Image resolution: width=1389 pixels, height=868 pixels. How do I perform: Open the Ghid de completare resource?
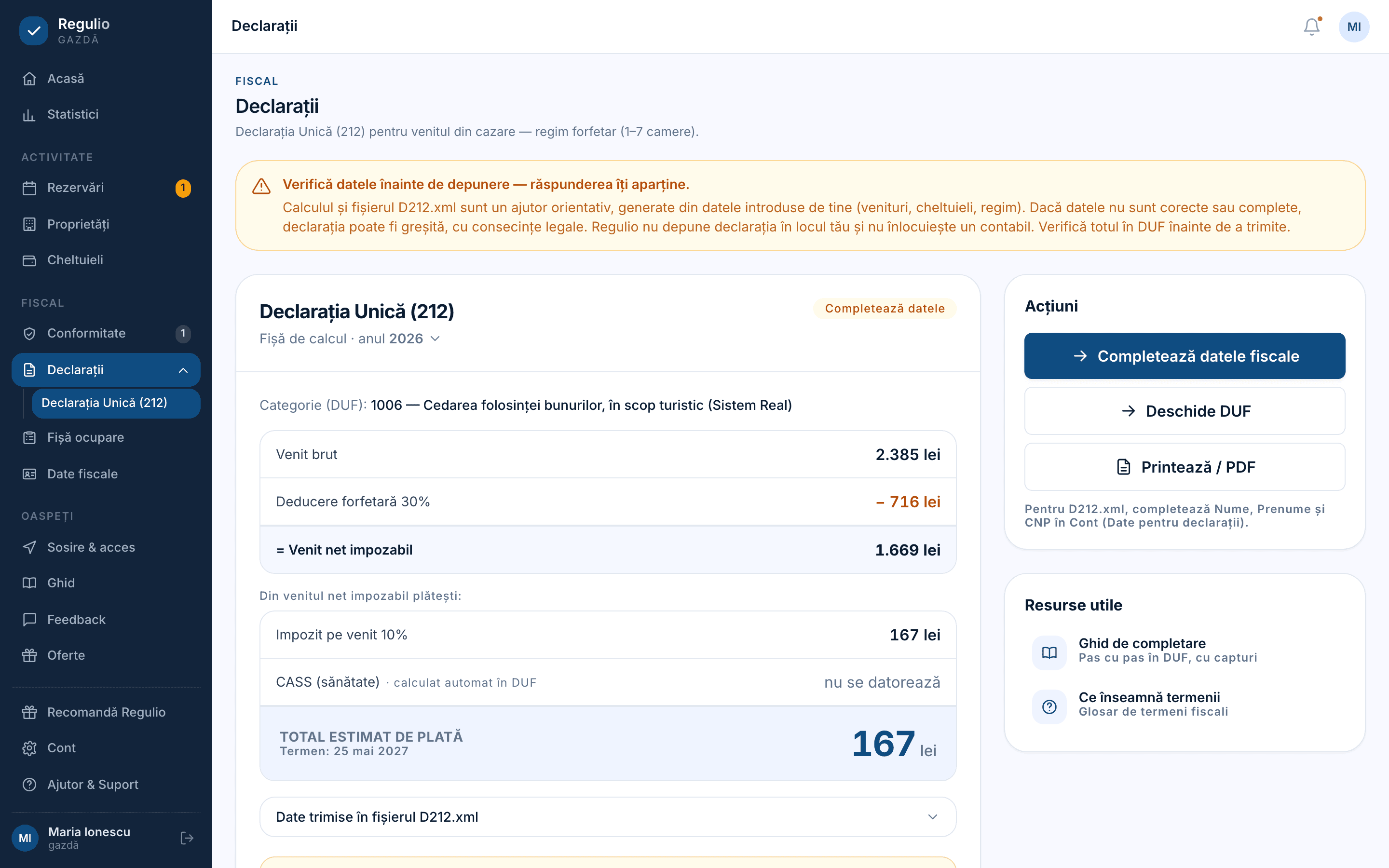[x=1185, y=653]
